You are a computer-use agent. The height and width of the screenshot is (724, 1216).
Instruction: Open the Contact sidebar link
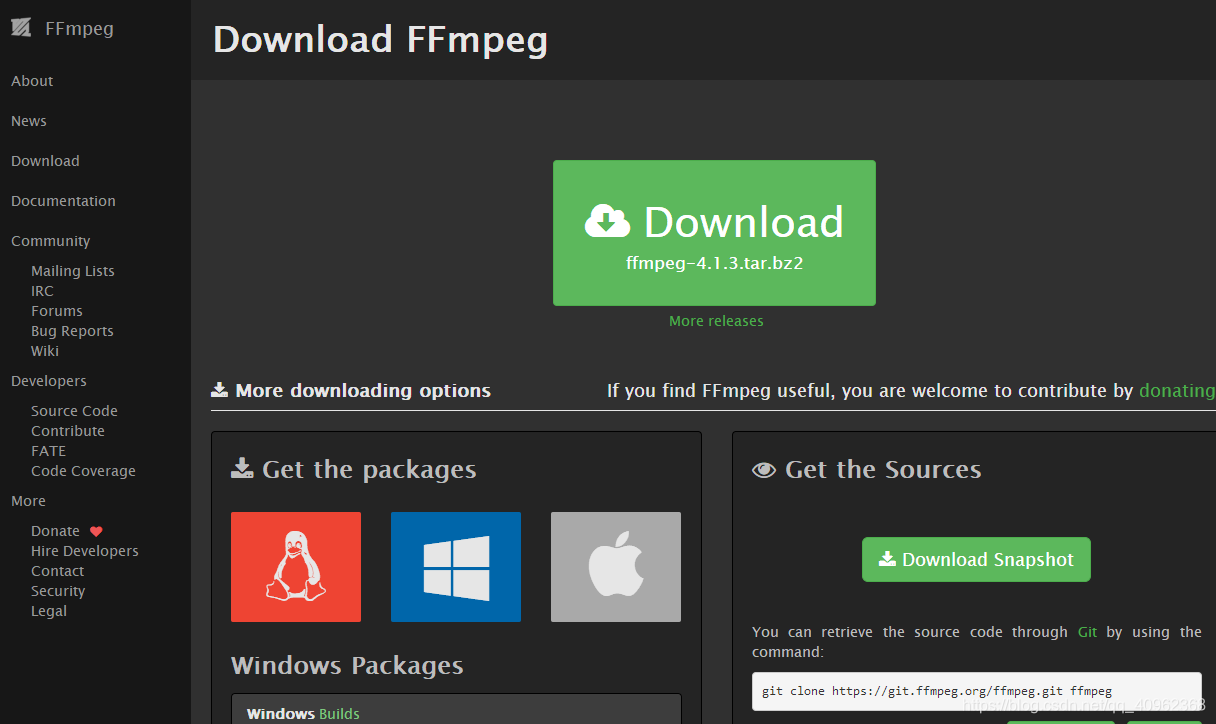coord(57,571)
